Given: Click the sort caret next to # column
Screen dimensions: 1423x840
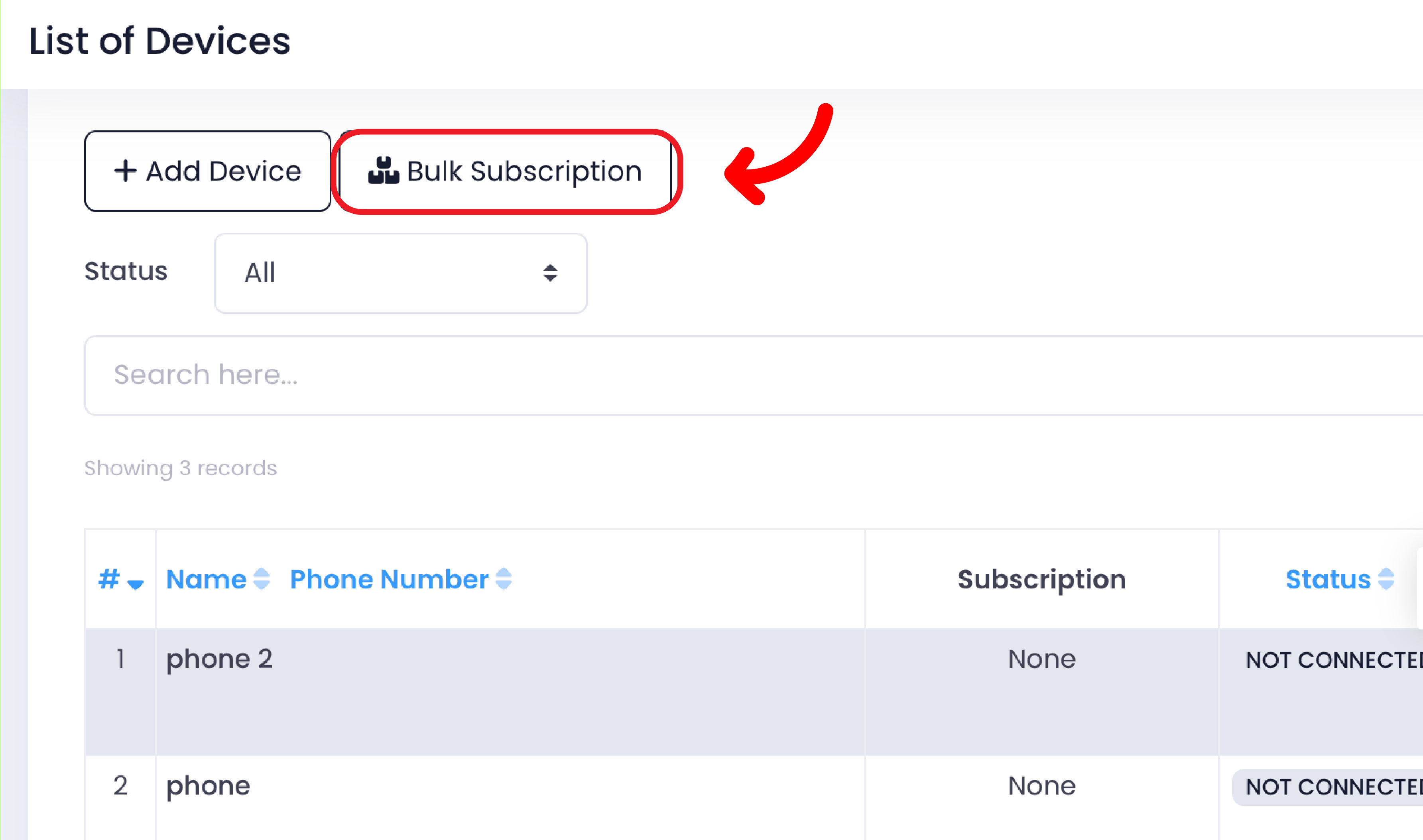Looking at the screenshot, I should [135, 584].
